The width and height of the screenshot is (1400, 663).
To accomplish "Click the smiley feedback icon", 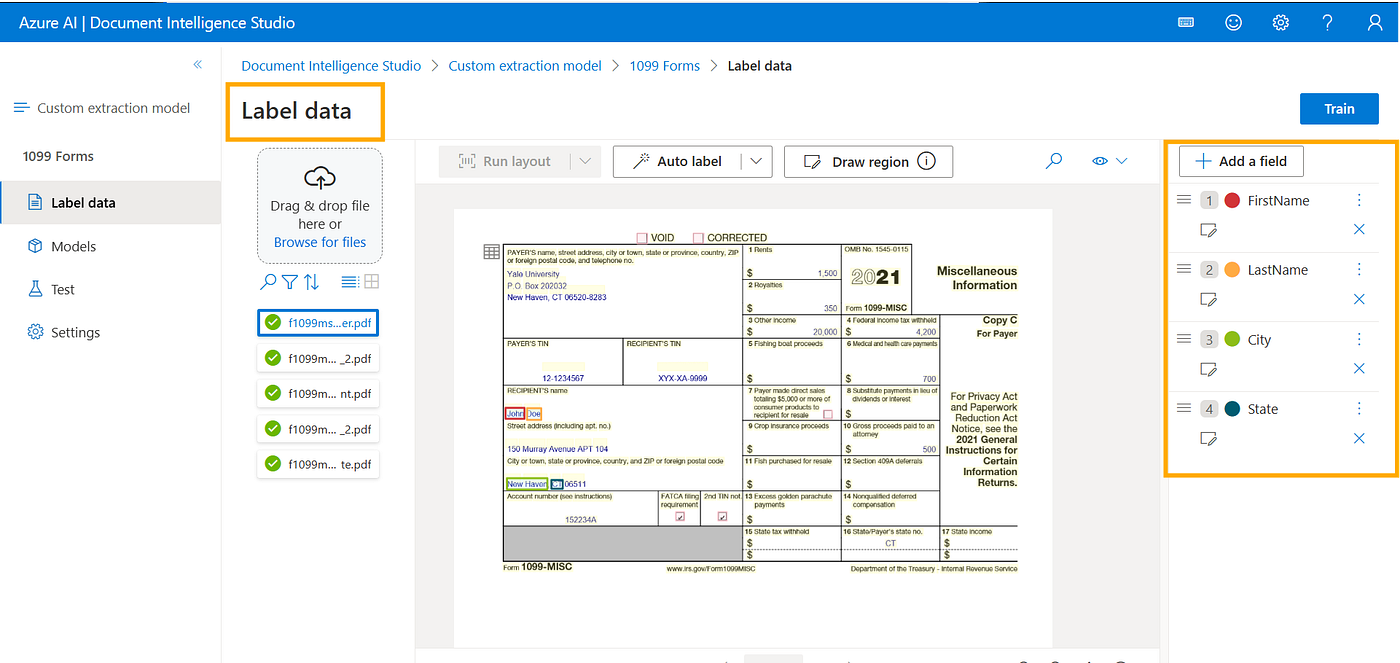I will [x=1233, y=22].
